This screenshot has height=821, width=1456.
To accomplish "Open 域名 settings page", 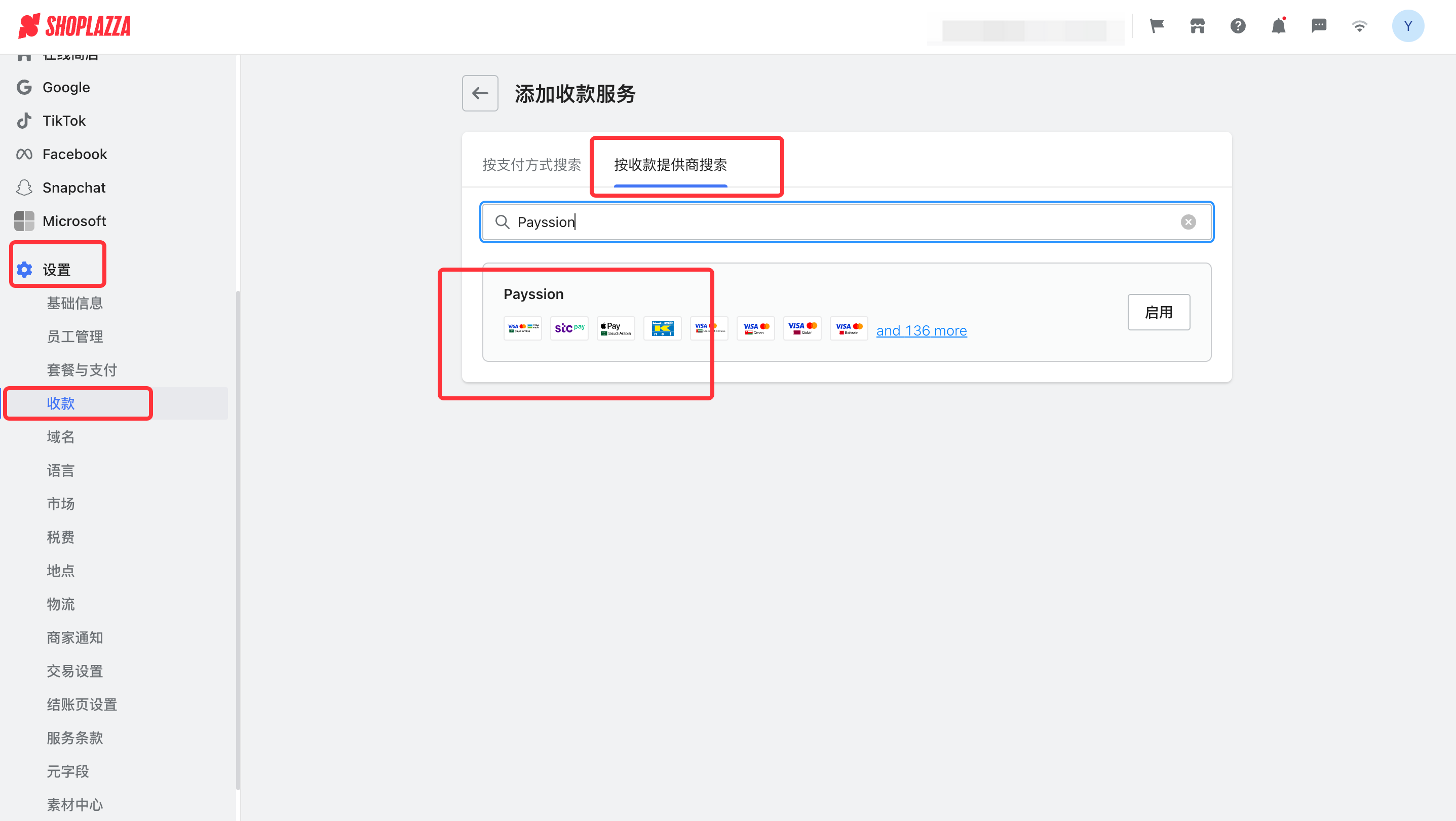I will 60,436.
